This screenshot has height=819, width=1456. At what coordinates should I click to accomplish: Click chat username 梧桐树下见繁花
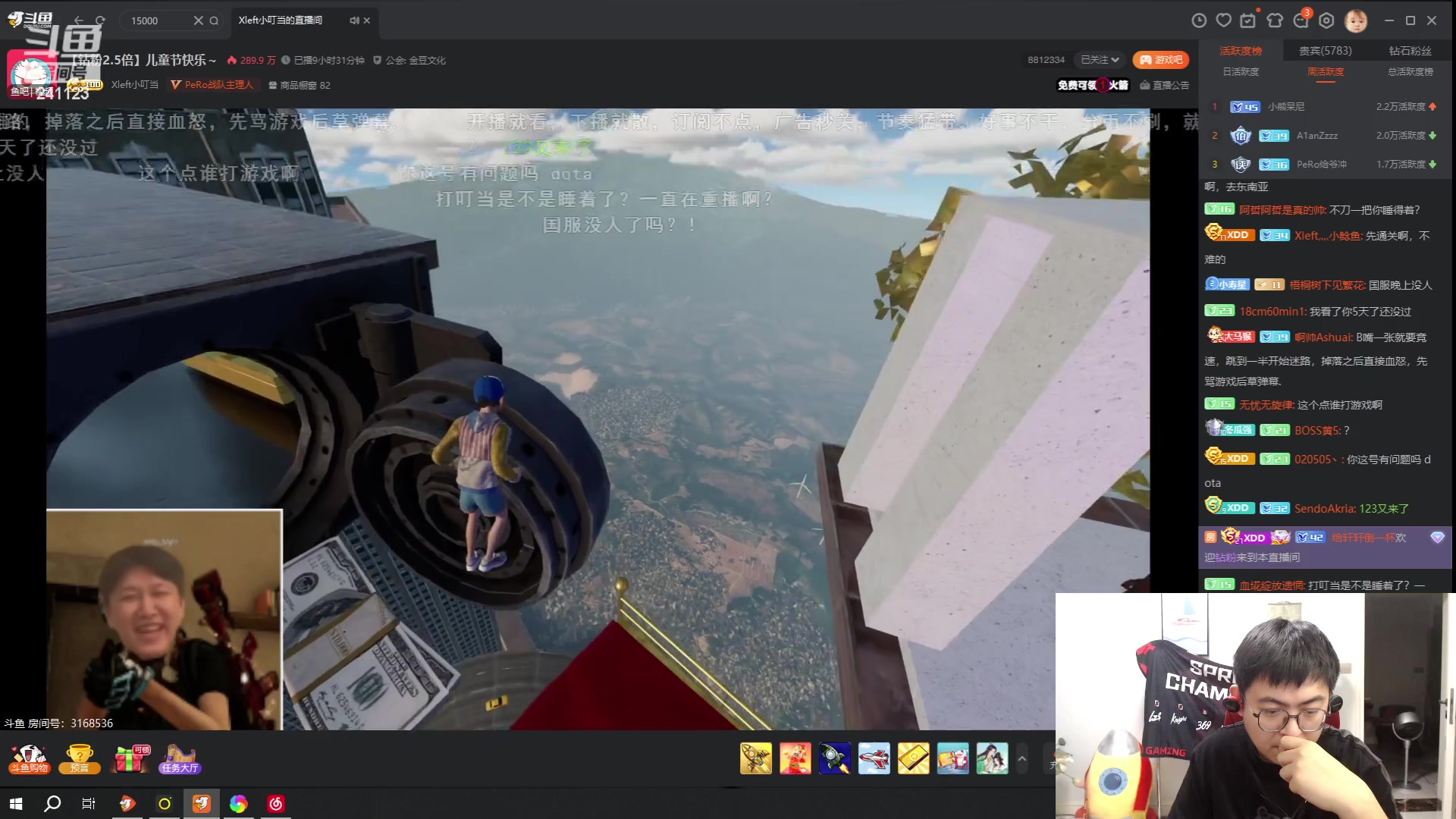coord(1327,285)
